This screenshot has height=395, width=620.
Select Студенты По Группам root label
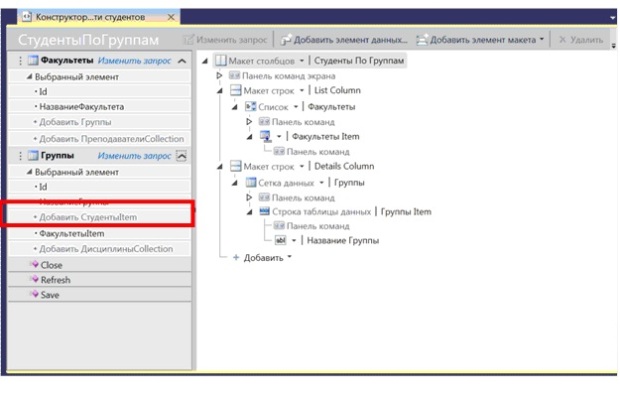359,61
